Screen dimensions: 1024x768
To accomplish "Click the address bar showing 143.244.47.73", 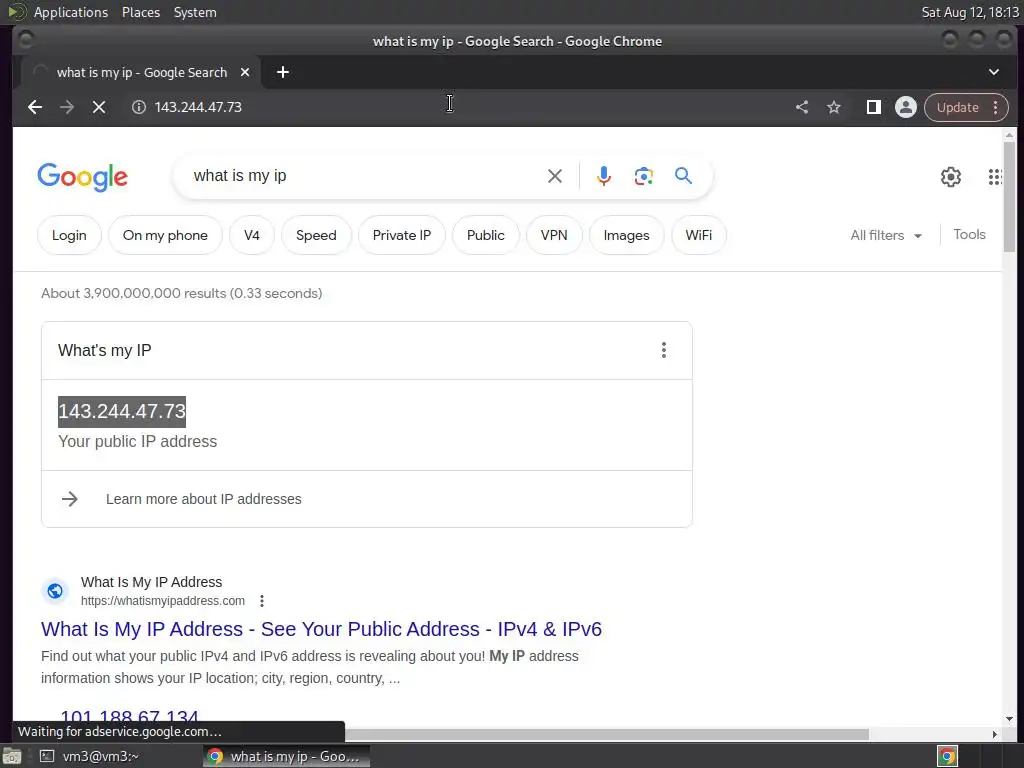I will pos(457,107).
